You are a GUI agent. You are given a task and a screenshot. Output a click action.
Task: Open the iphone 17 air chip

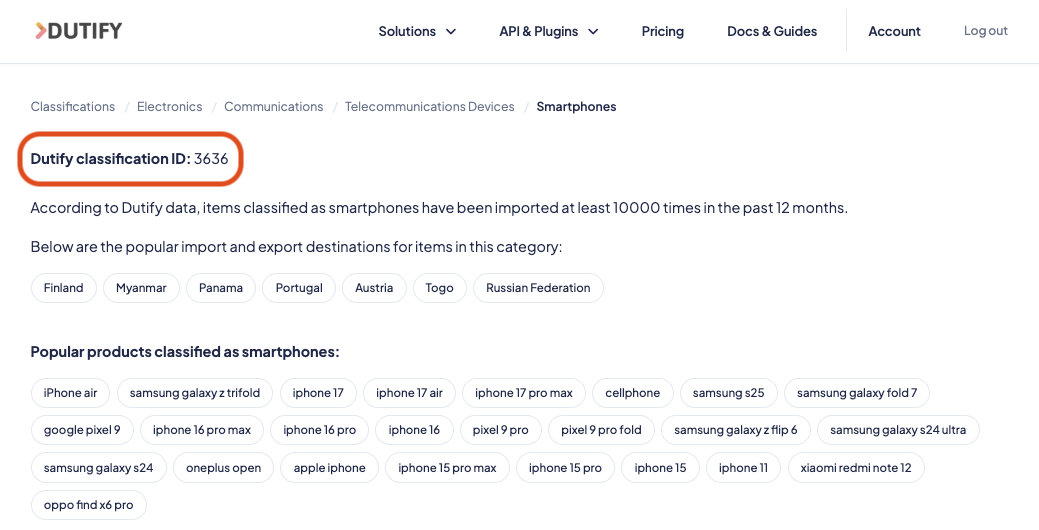click(410, 393)
